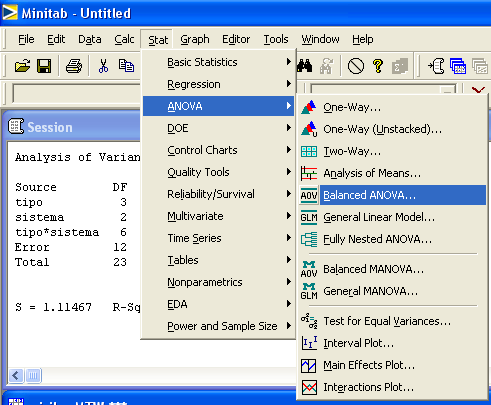Click the Copy toolbar icon

point(126,66)
